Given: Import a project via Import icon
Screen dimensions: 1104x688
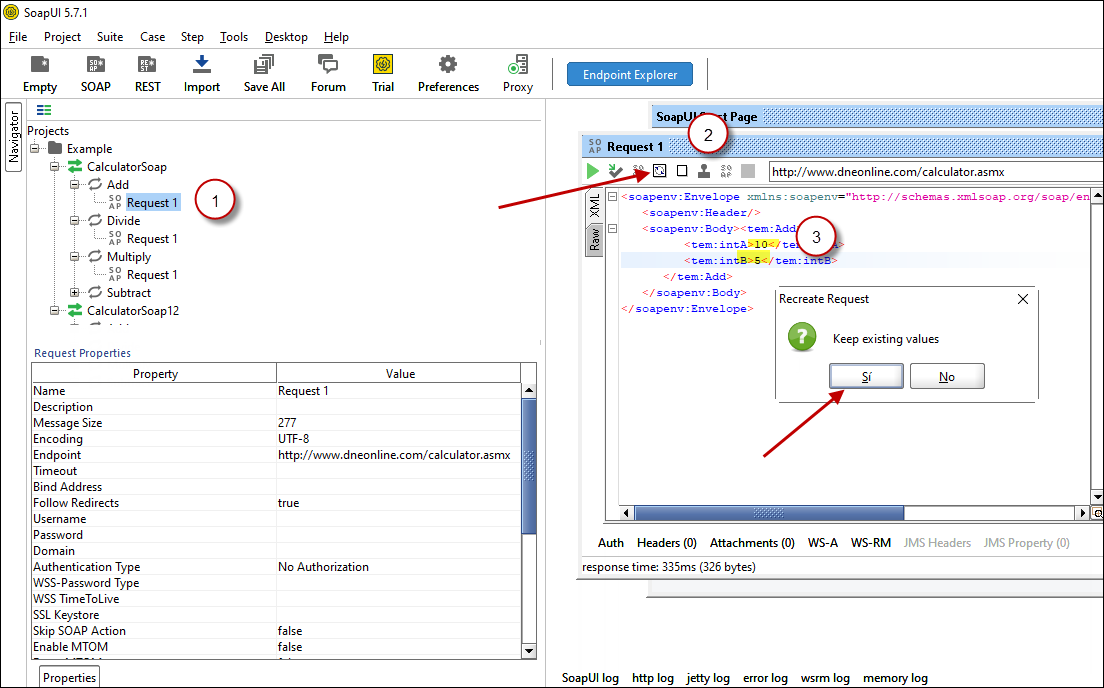Looking at the screenshot, I should tap(202, 73).
